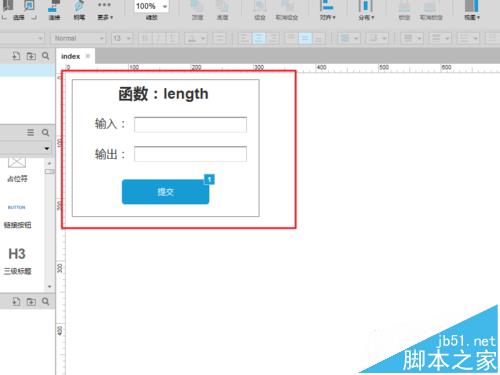Open the 100% zoom dropdown
The image size is (500, 375).
pyautogui.click(x=151, y=6)
